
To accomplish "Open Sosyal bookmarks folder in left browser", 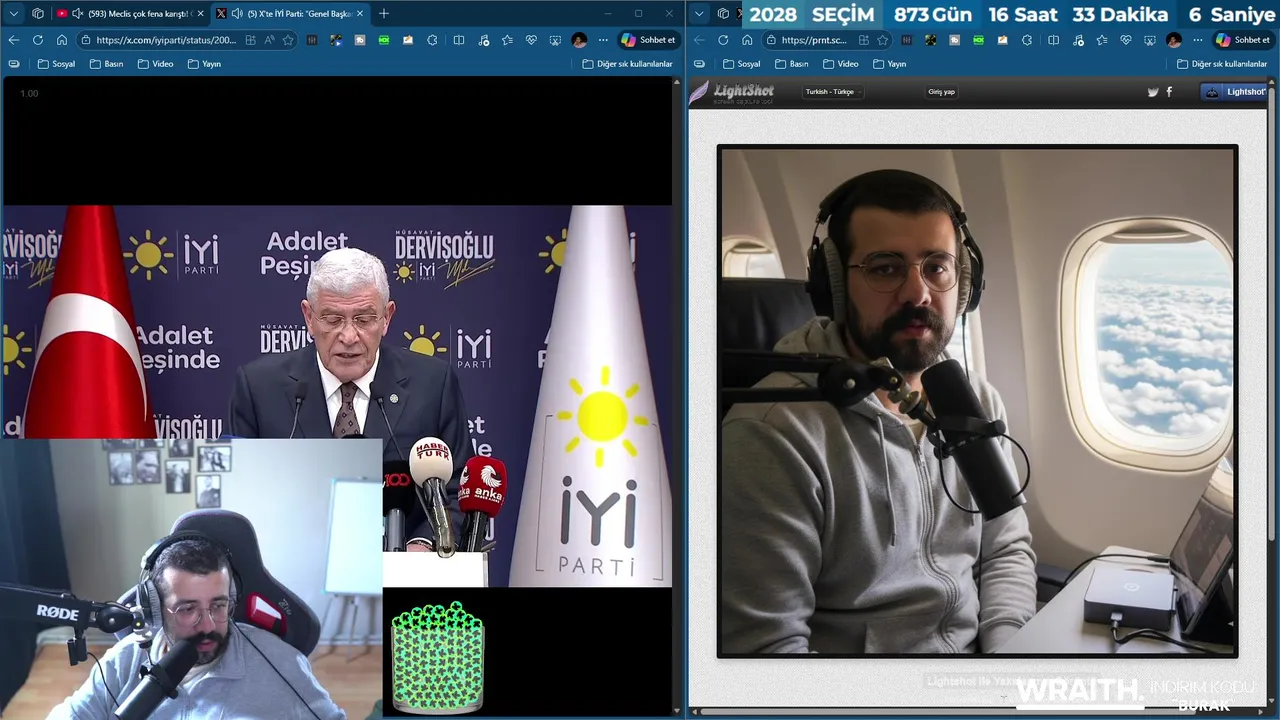I will point(56,64).
